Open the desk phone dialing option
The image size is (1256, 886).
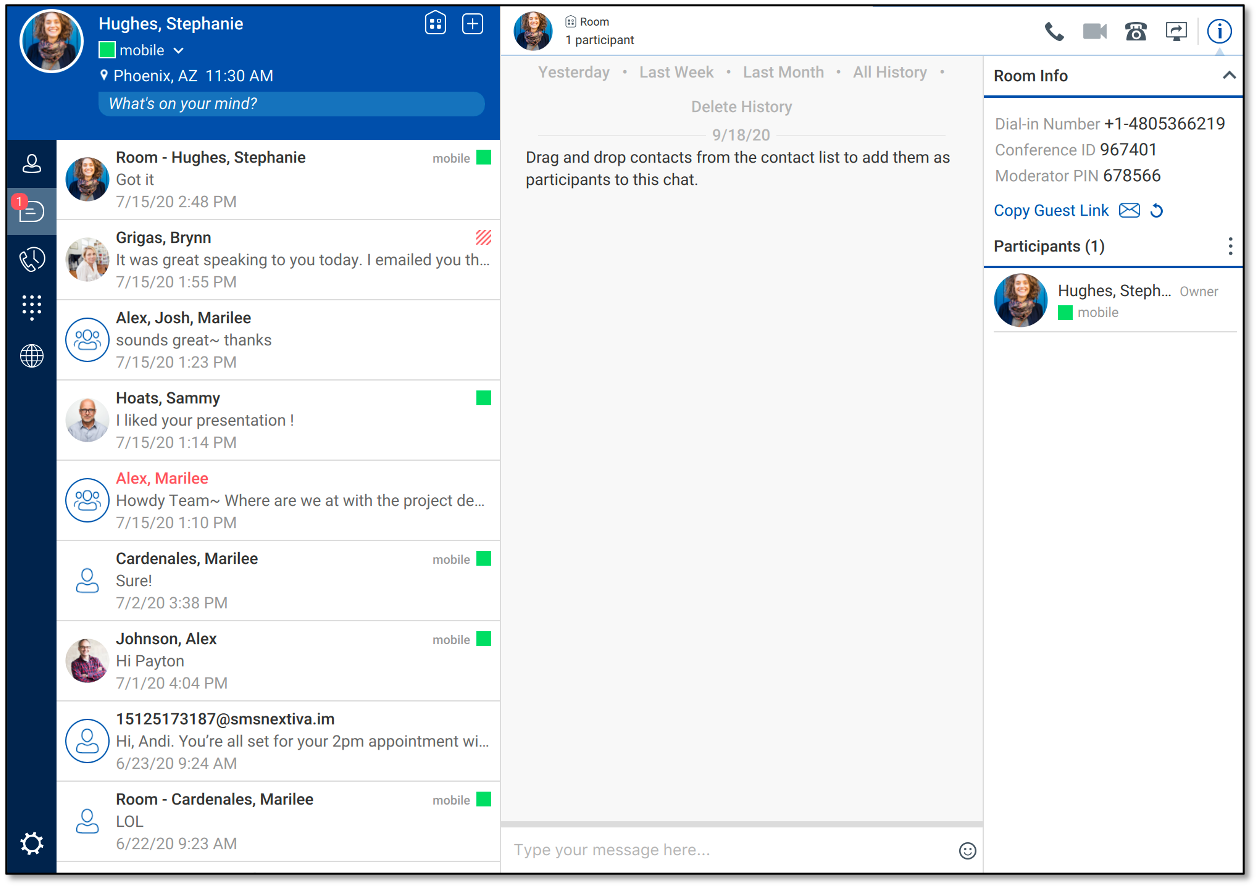click(1135, 31)
